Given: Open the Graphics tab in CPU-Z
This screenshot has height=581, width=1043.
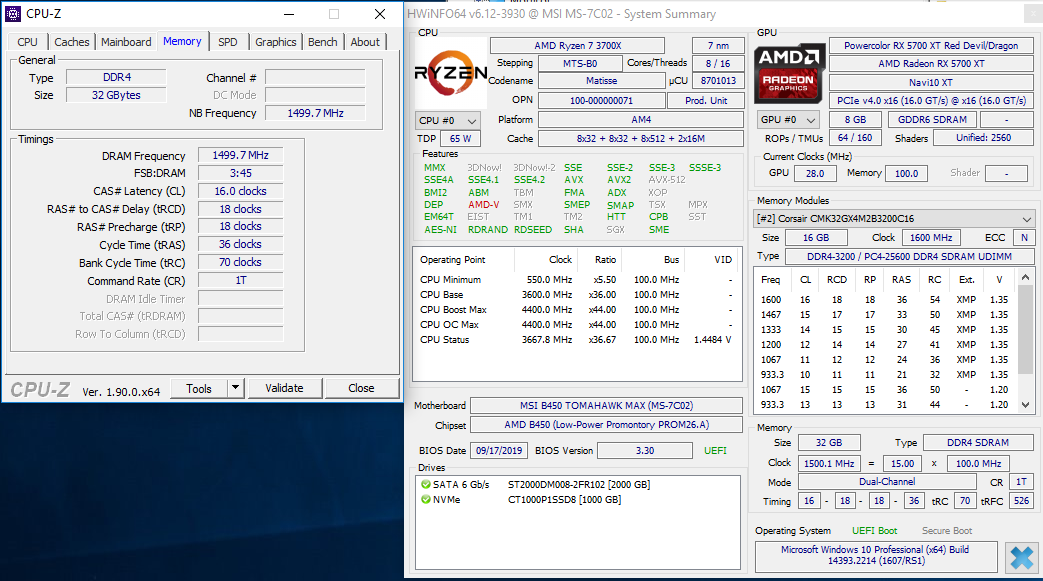Looking at the screenshot, I should coord(275,42).
